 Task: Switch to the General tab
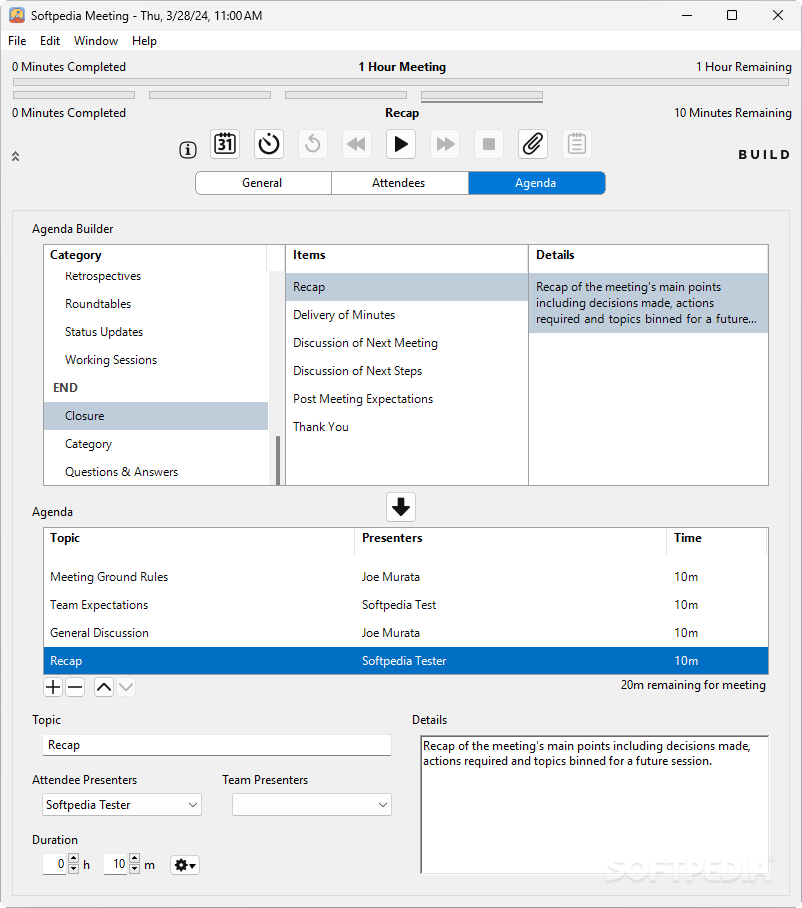click(x=263, y=183)
